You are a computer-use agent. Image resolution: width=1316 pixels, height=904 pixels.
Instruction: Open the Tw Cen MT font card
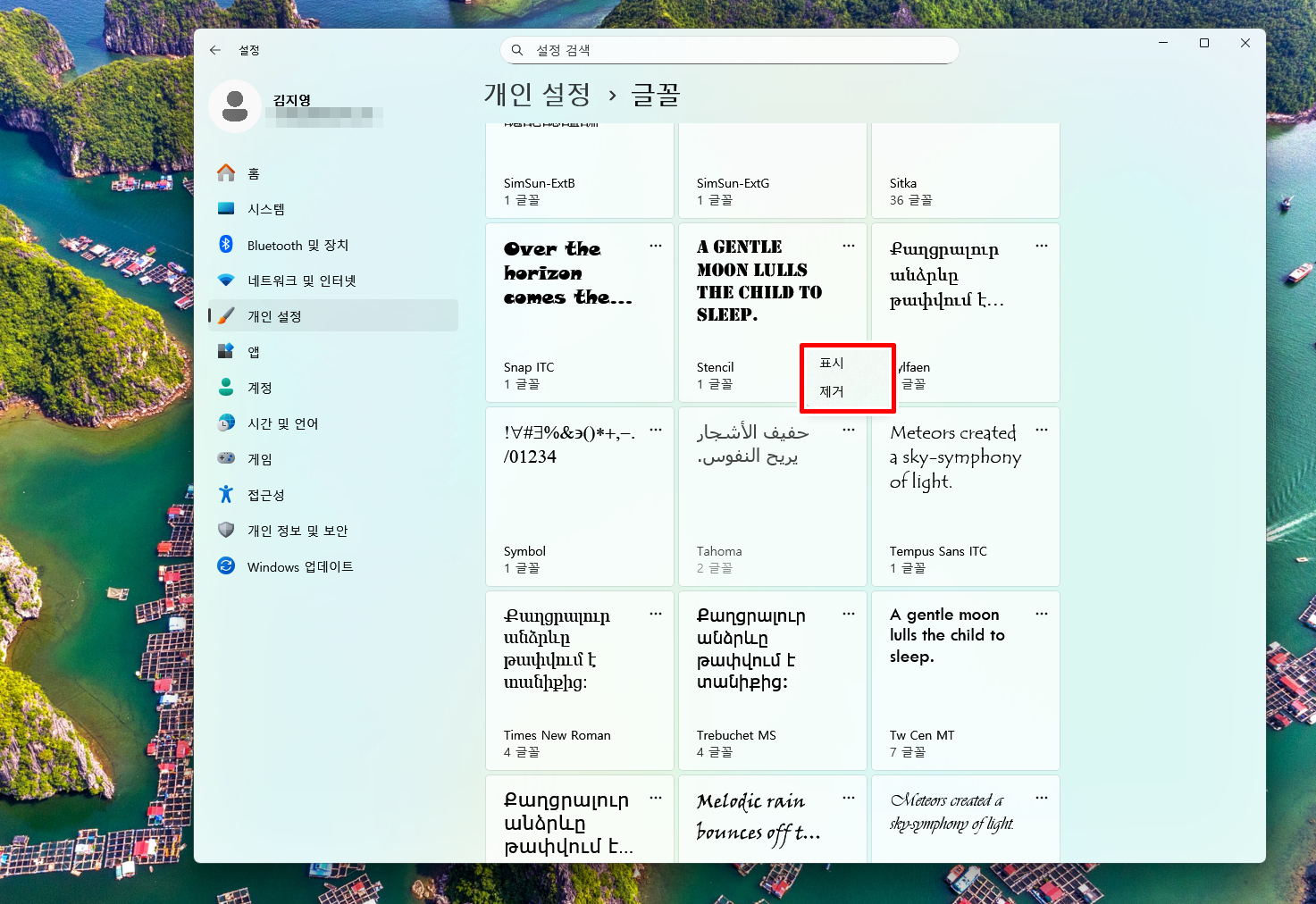tap(966, 681)
